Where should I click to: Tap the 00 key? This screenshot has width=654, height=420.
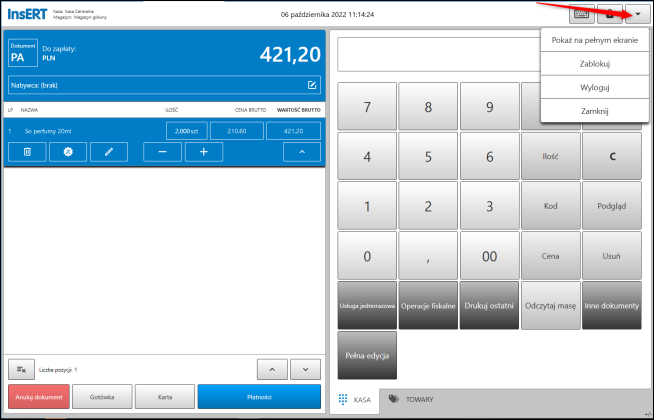(490, 256)
